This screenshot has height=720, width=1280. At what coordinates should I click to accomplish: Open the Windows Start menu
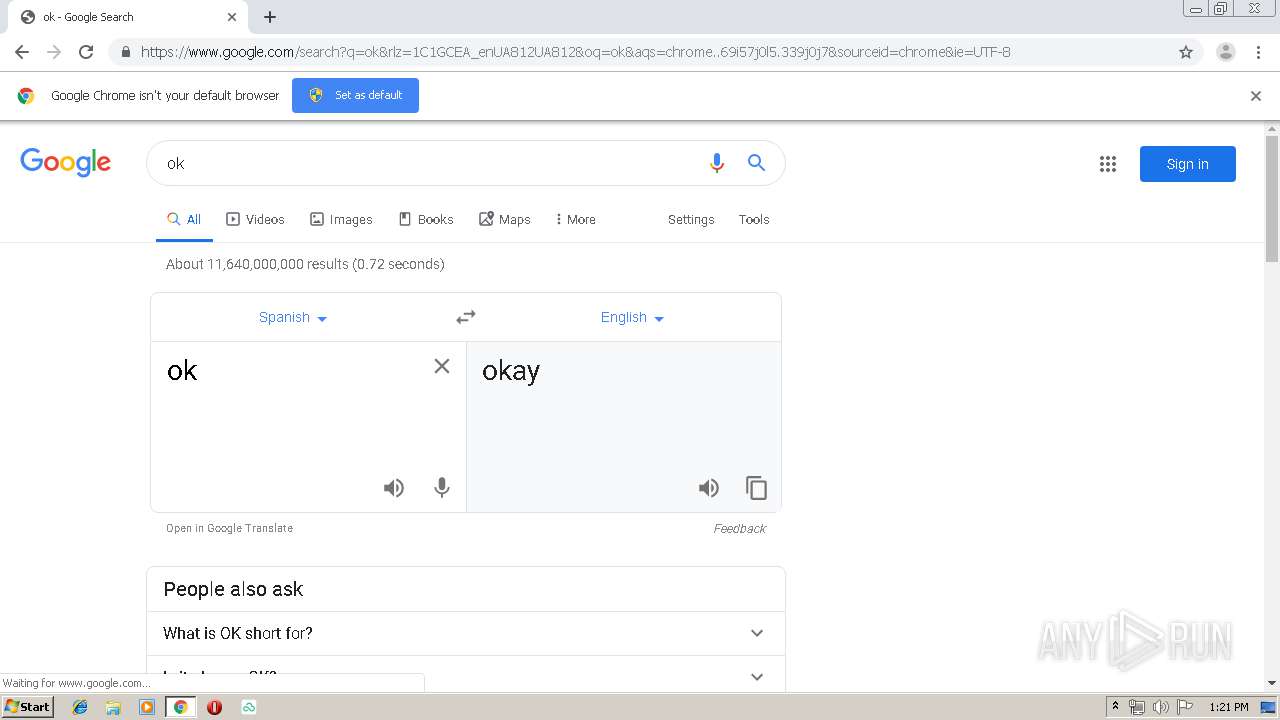click(27, 707)
